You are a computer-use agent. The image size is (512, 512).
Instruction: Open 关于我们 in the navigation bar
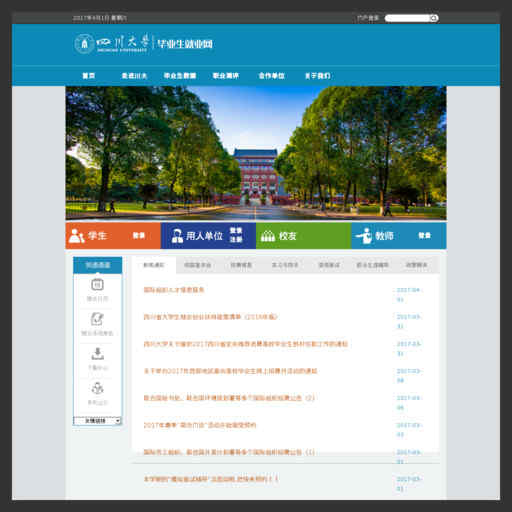coord(318,76)
